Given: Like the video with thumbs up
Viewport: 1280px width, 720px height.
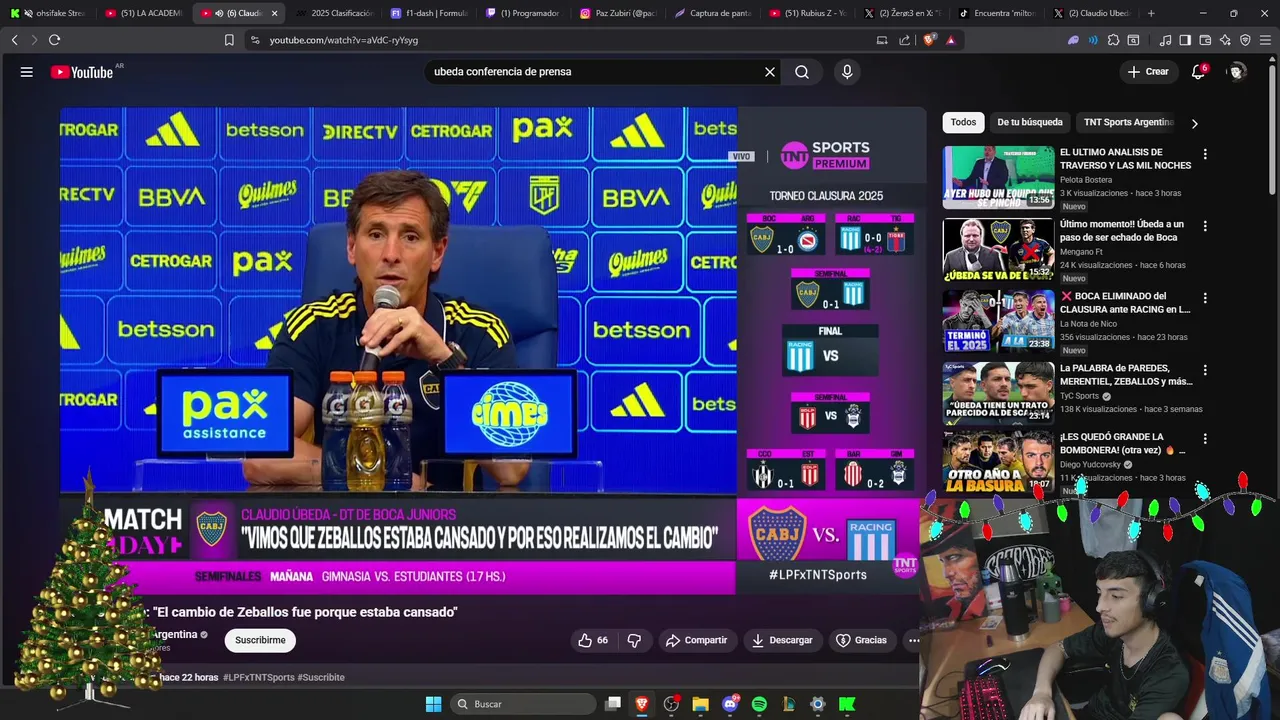Looking at the screenshot, I should point(593,640).
